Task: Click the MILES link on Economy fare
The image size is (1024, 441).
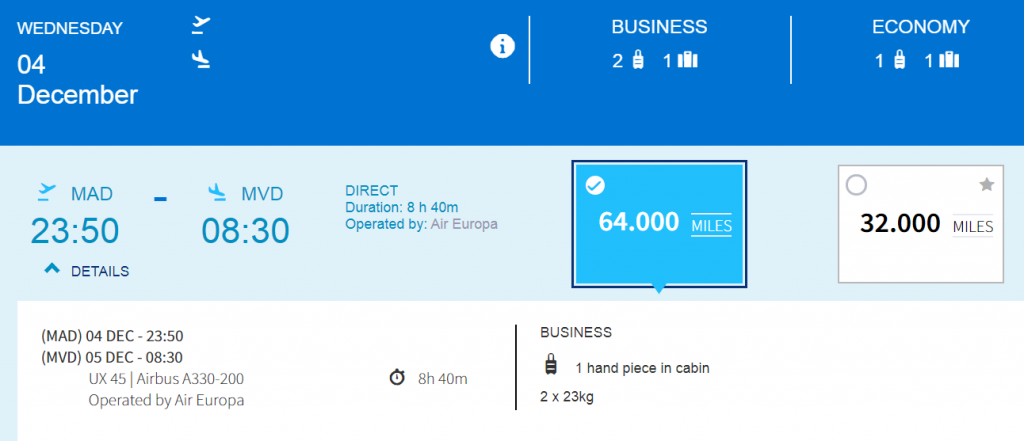Action: pyautogui.click(x=972, y=227)
